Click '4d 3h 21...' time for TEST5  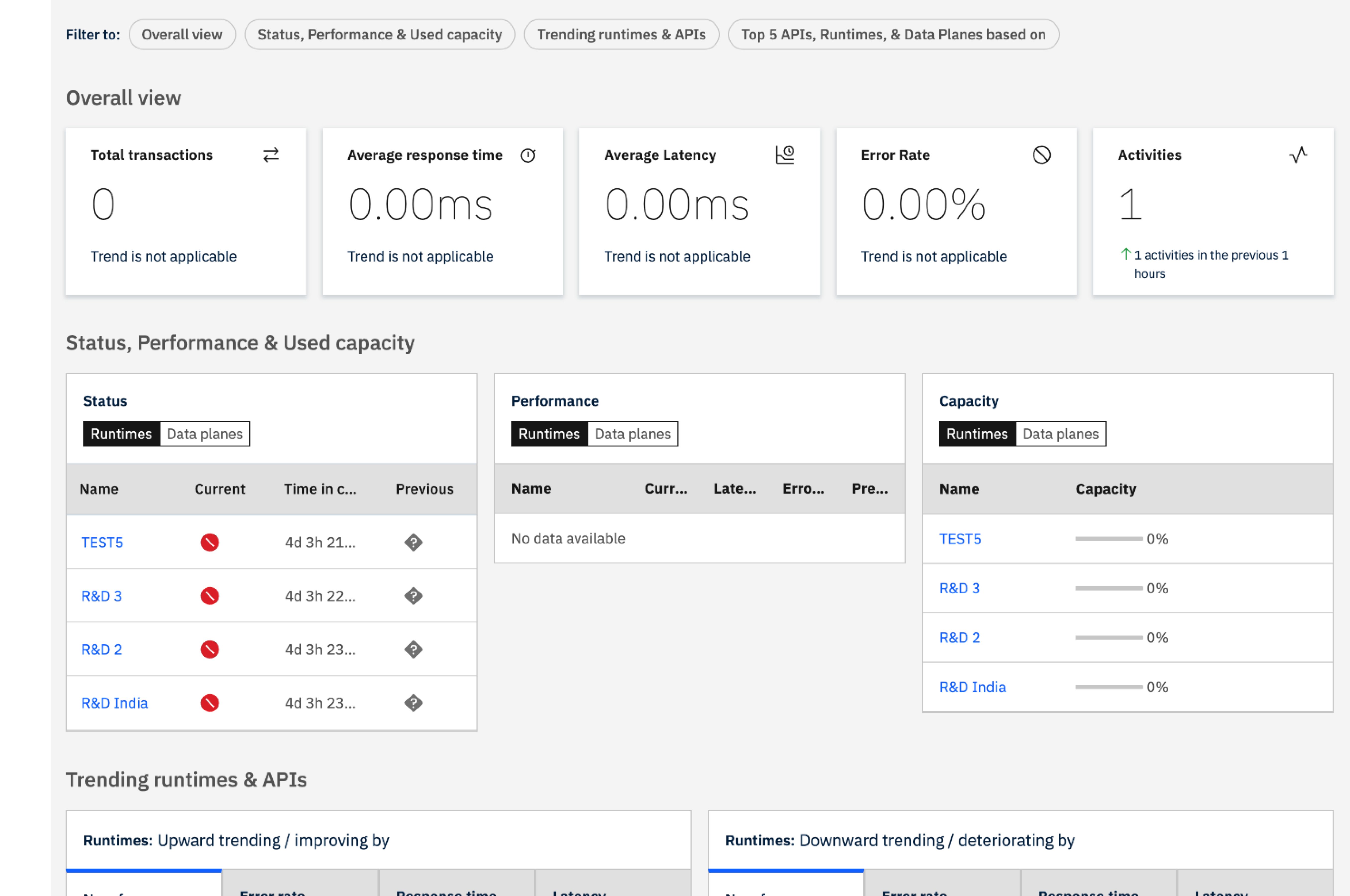tap(321, 542)
